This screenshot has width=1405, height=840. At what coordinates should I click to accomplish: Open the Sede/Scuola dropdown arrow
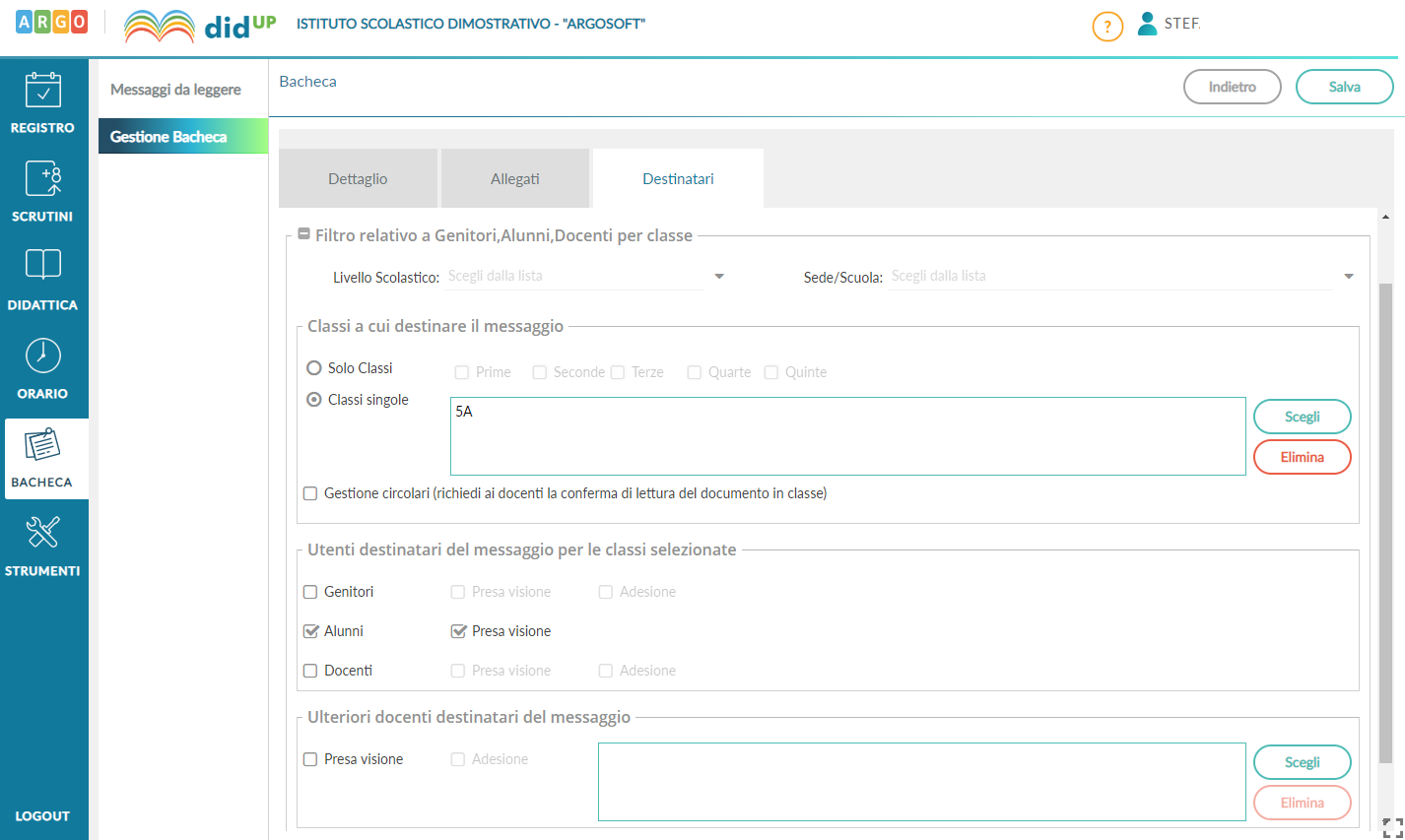(x=1349, y=277)
